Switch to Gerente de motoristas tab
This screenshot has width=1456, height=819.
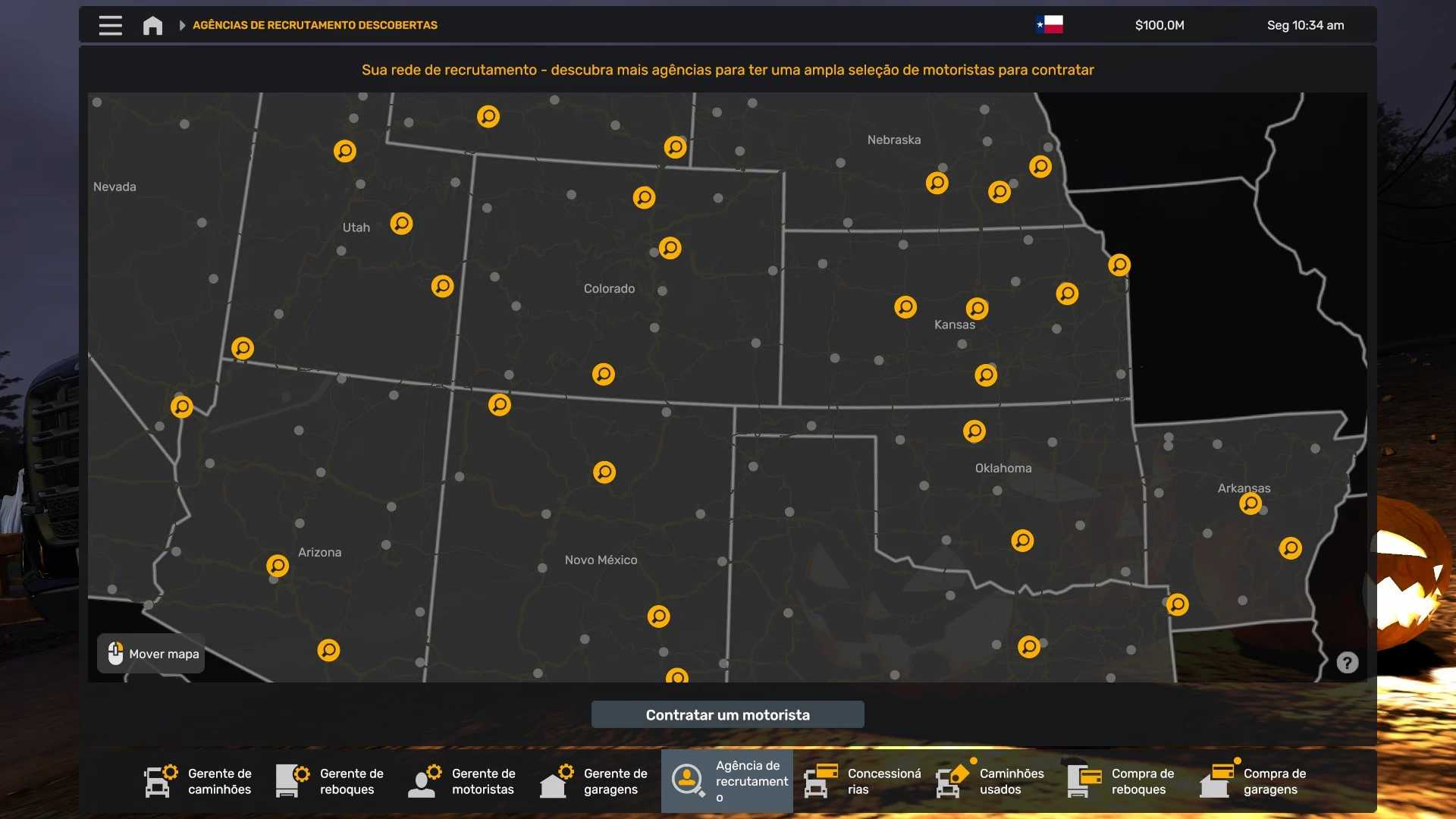tap(463, 781)
